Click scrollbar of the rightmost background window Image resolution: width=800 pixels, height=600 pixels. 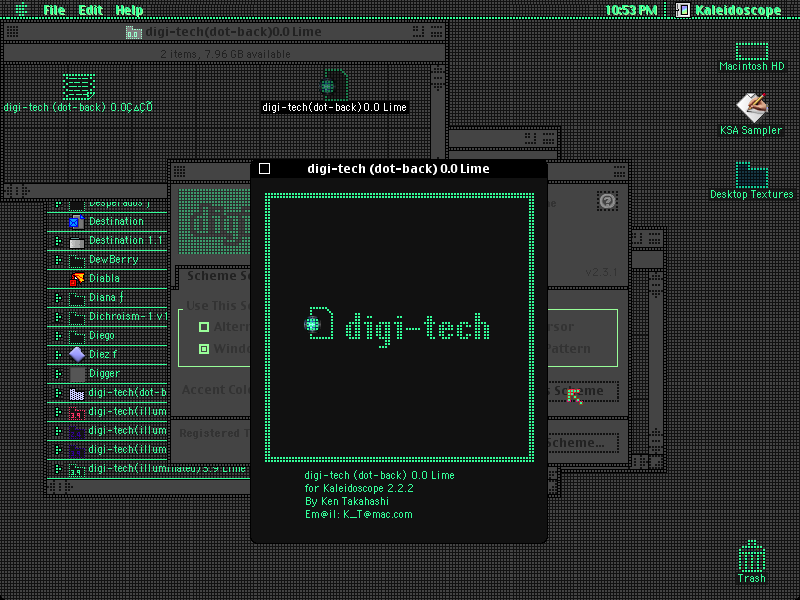point(656,363)
